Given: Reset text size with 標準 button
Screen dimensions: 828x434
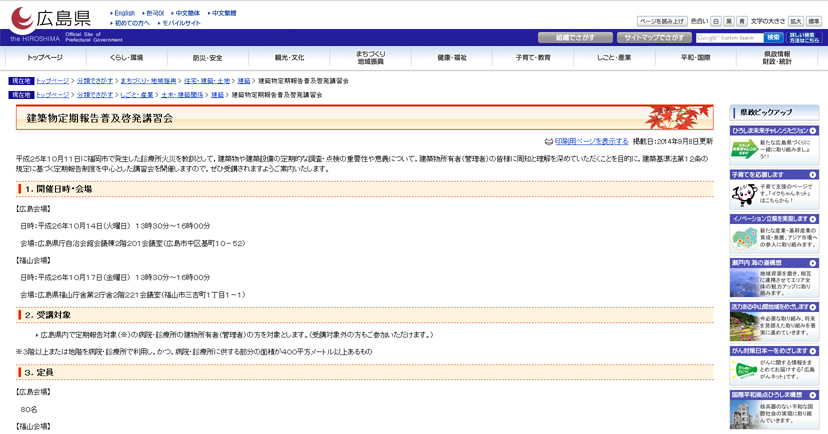Looking at the screenshot, I should click(814, 22).
